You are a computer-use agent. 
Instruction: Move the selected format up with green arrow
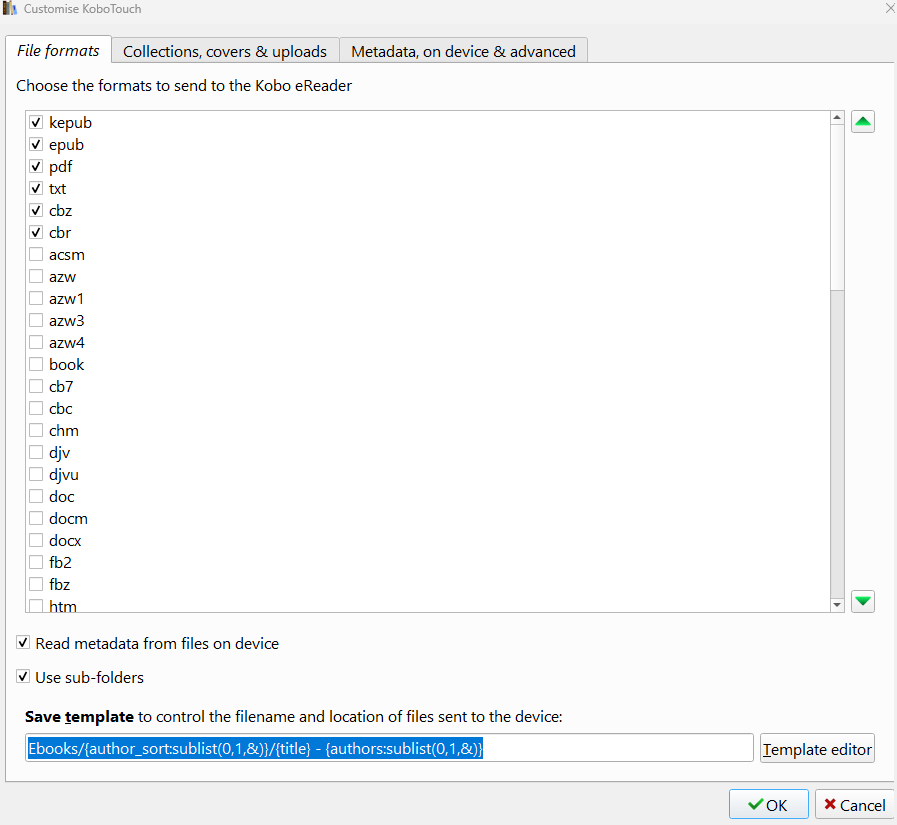tap(863, 121)
